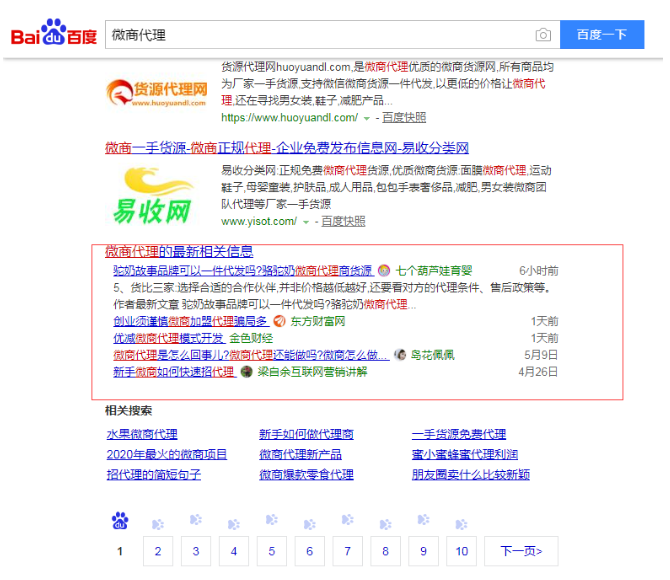The width and height of the screenshot is (670, 580).
Task: Open 微商代理是怎么回事儿 news link
Action: pos(251,355)
